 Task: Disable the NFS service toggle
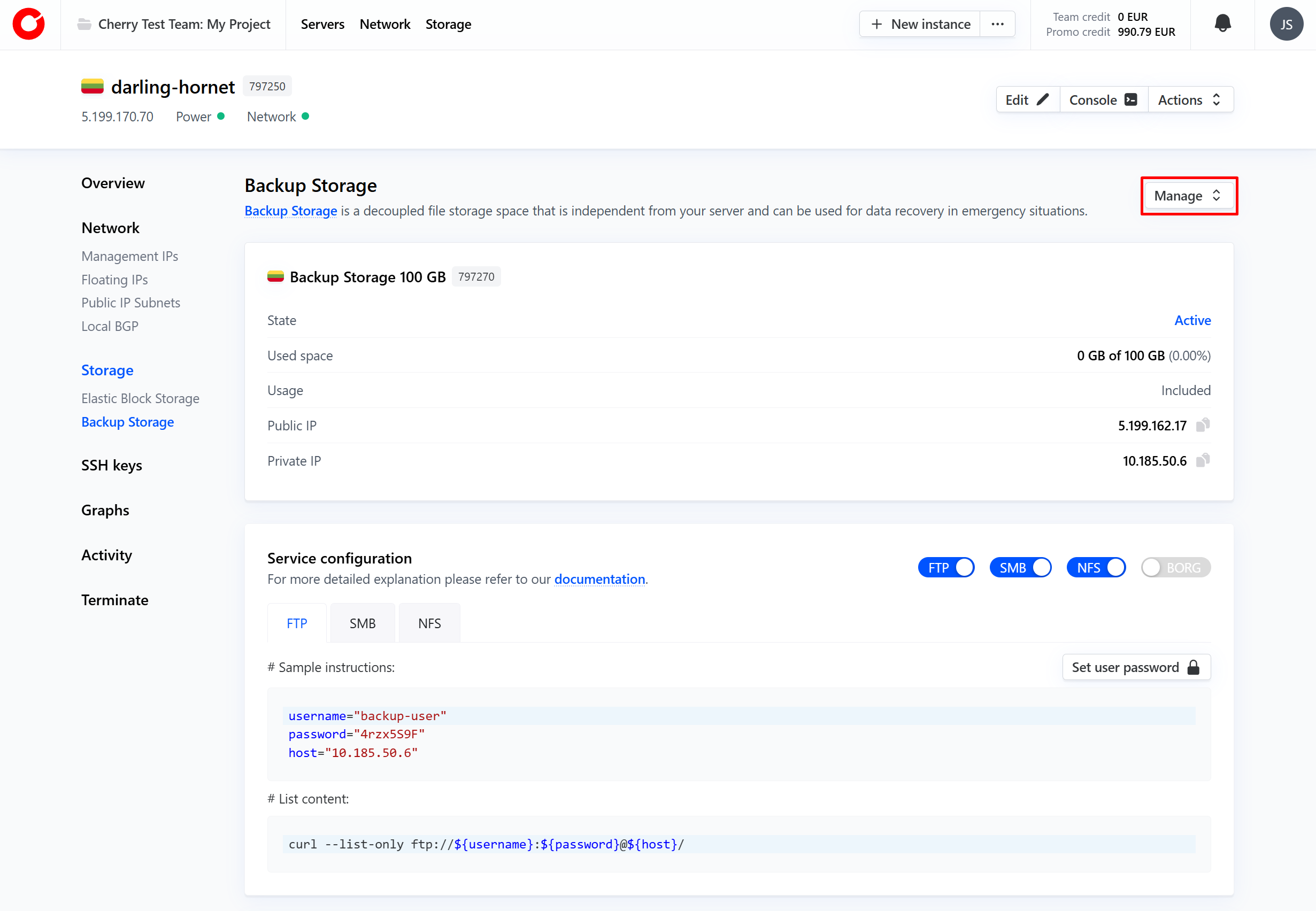pos(1096,567)
